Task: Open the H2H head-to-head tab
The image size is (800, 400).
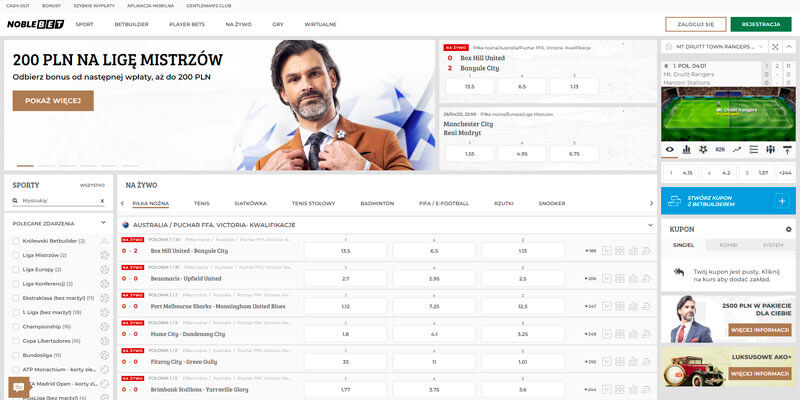Action: pos(720,149)
